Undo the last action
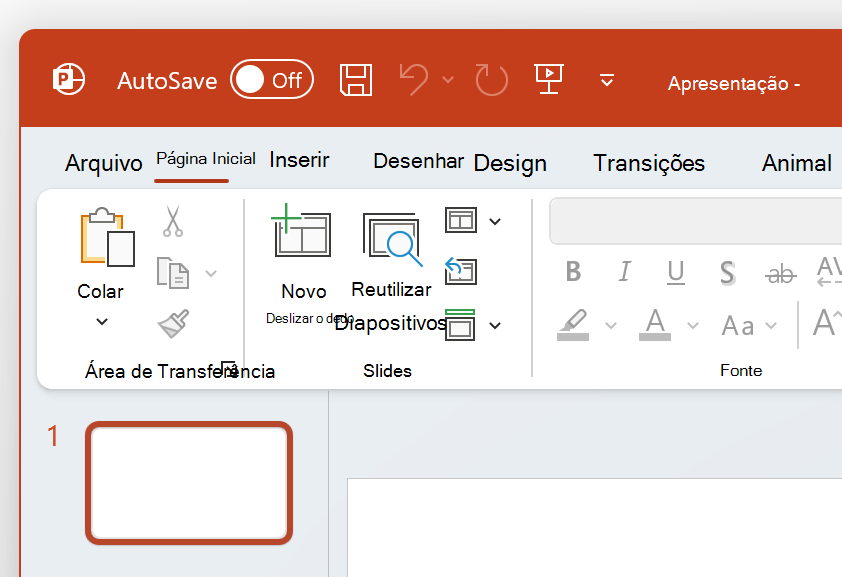The height and width of the screenshot is (577, 842). [414, 79]
